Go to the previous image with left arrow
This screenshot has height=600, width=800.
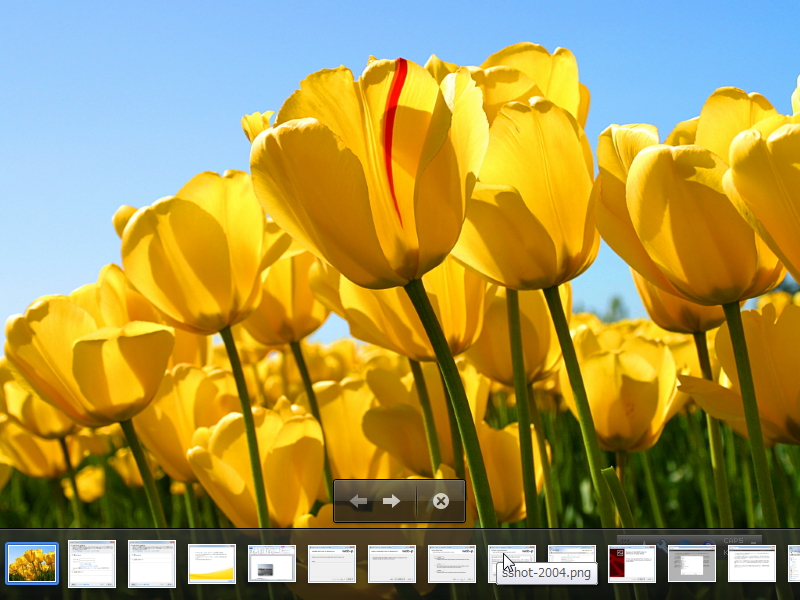coord(359,501)
